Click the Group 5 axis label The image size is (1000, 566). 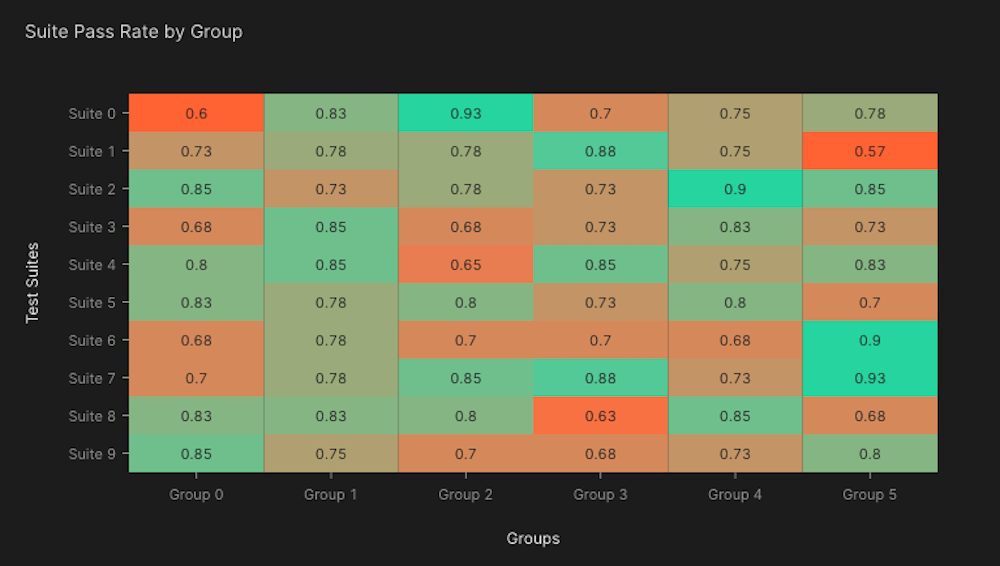pos(870,495)
